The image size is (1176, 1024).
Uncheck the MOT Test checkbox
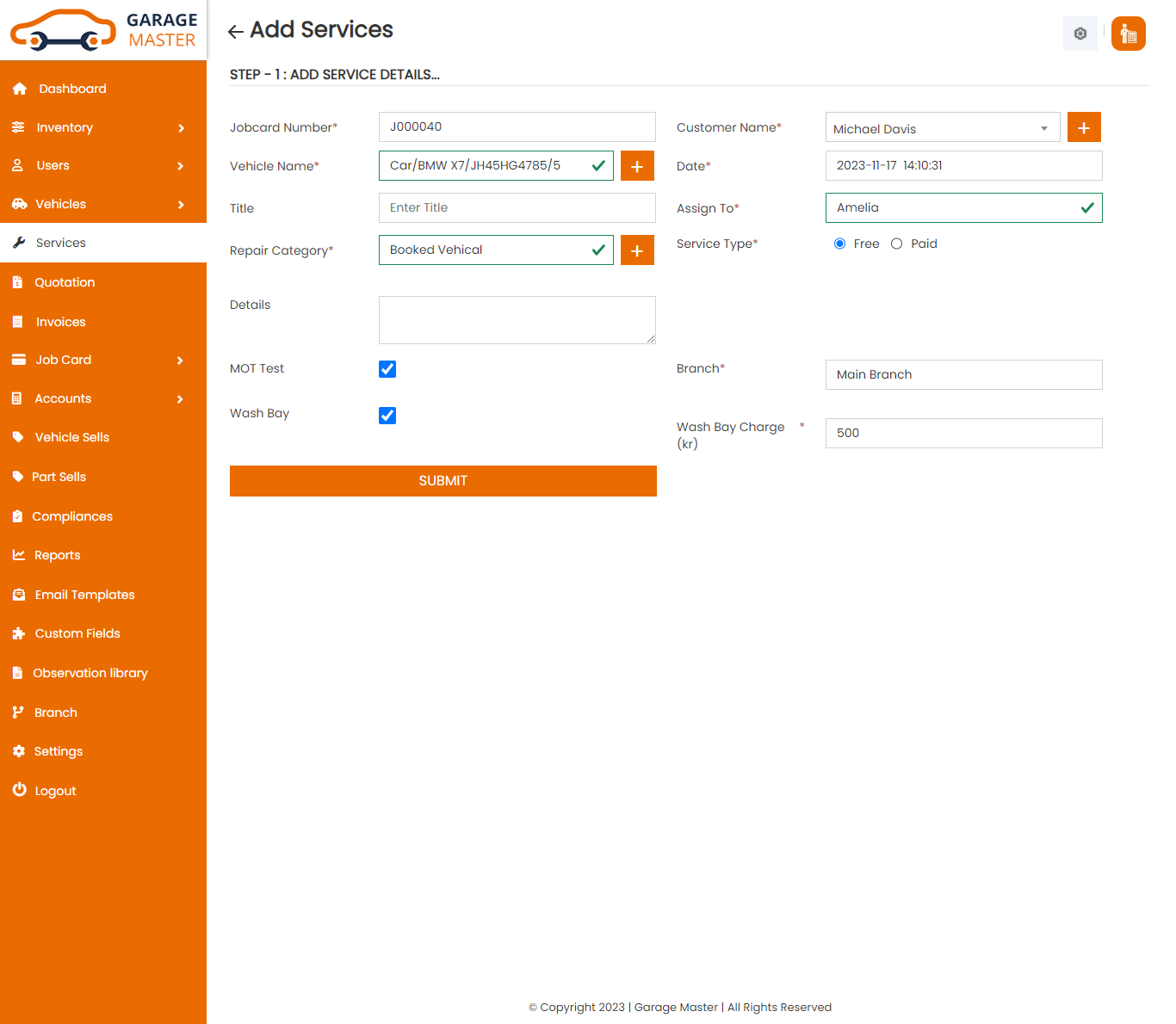[x=387, y=369]
